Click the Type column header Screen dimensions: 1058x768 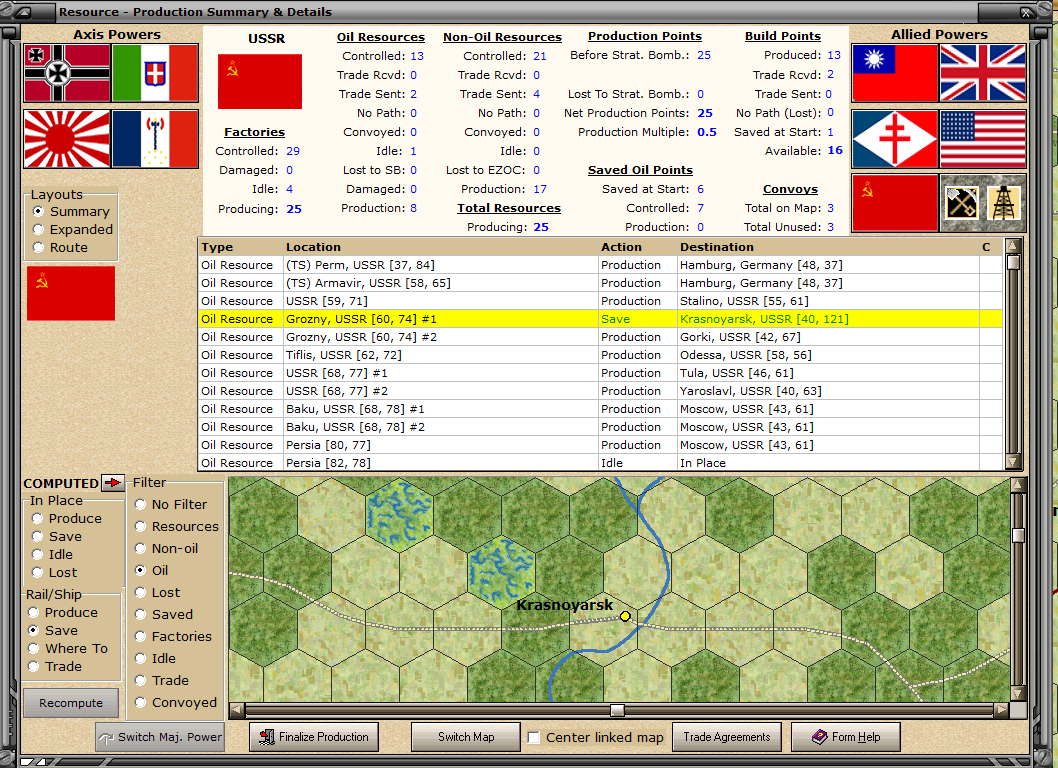pyautogui.click(x=240, y=247)
